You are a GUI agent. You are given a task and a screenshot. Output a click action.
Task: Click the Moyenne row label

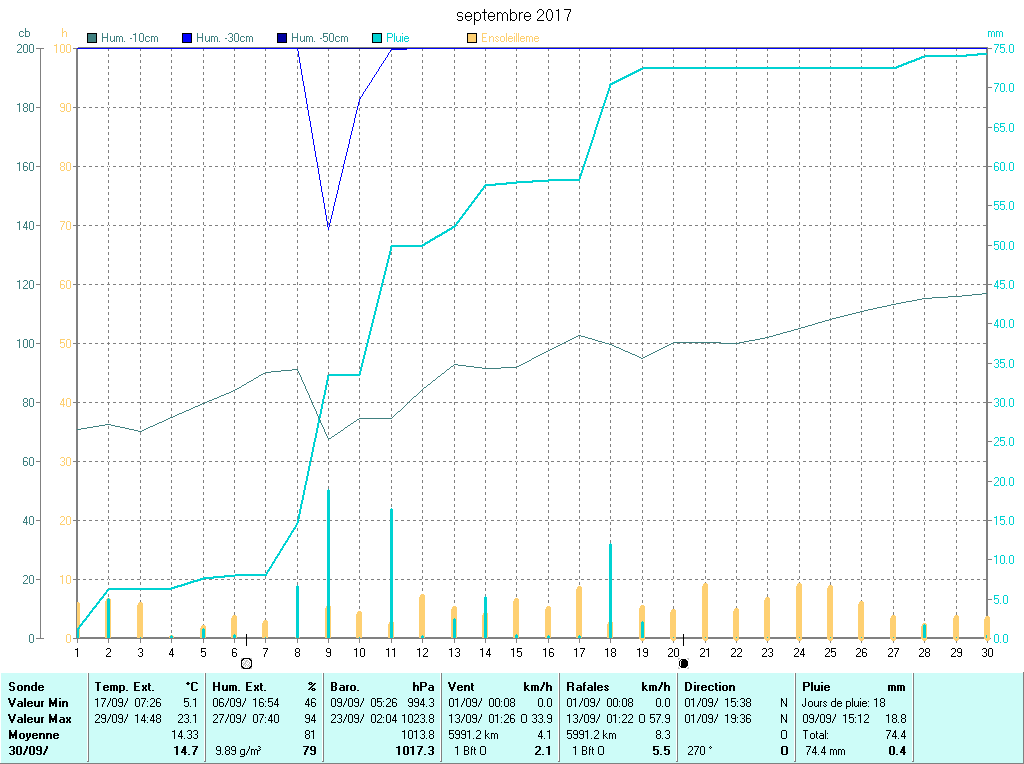pos(34,735)
